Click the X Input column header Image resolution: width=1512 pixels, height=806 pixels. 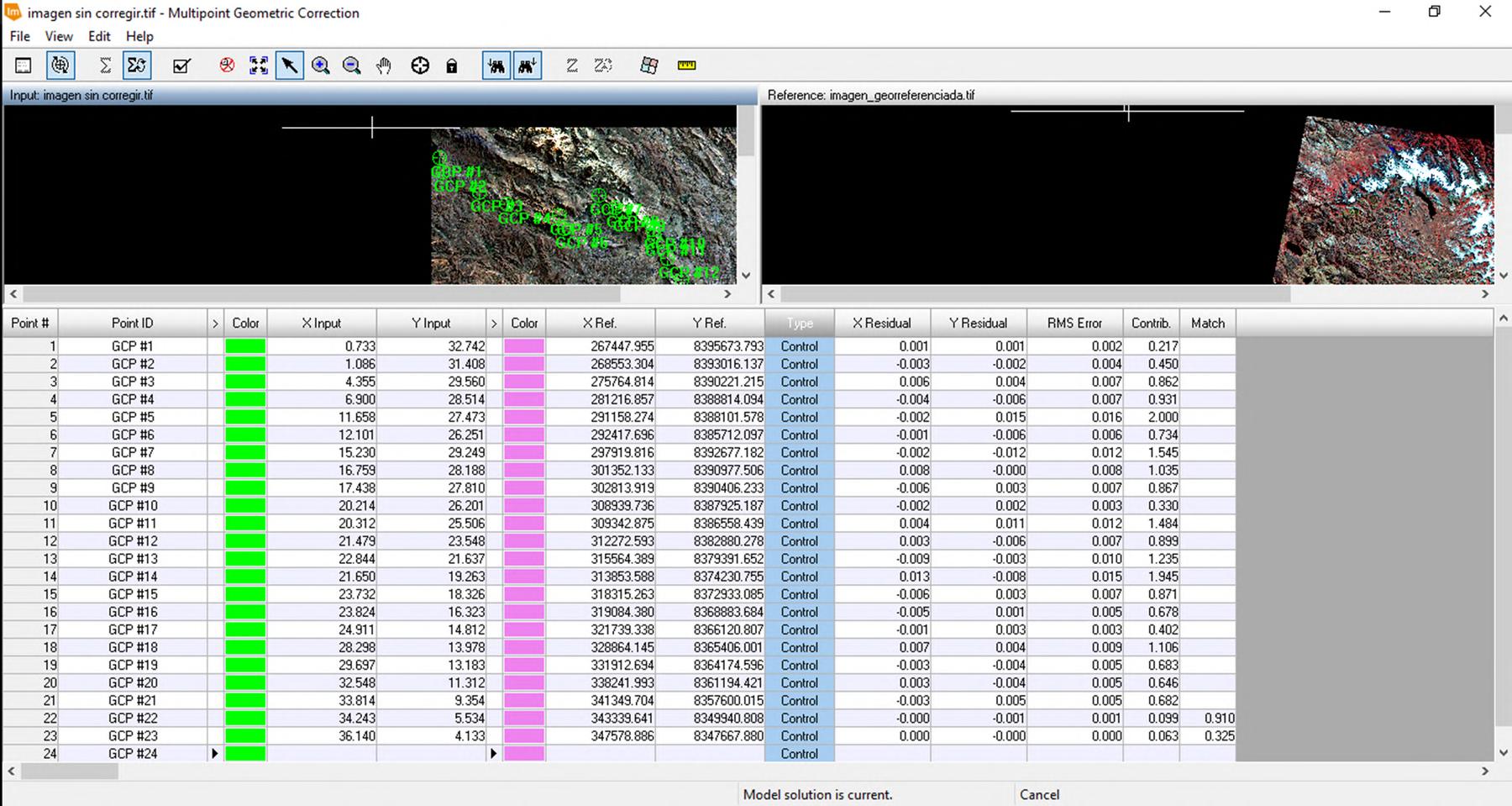[322, 323]
